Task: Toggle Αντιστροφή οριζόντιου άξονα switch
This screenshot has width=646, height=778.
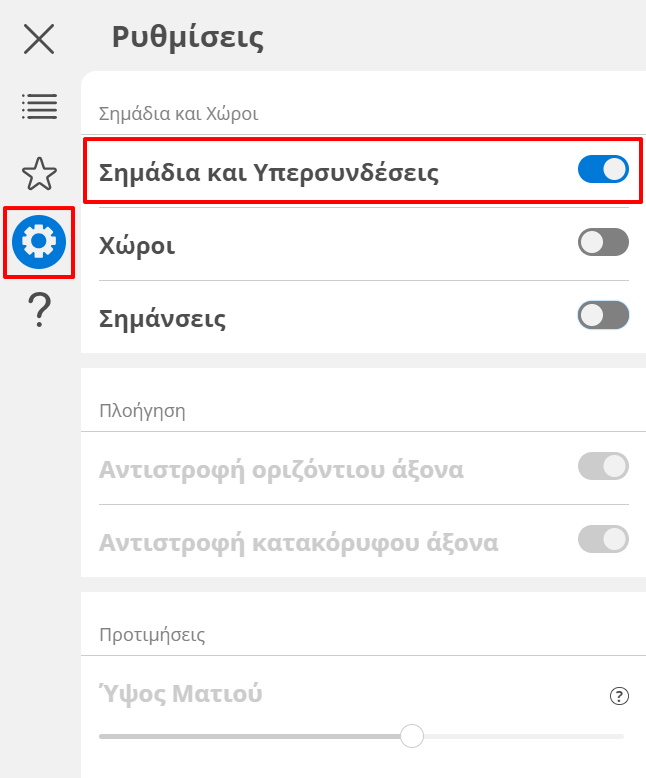Action: tap(603, 466)
